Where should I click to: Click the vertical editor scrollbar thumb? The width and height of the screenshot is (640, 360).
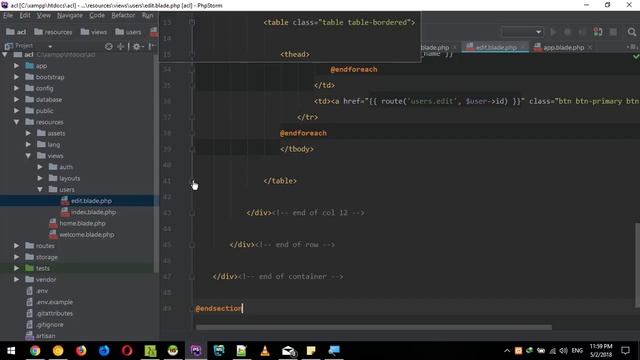(637, 265)
